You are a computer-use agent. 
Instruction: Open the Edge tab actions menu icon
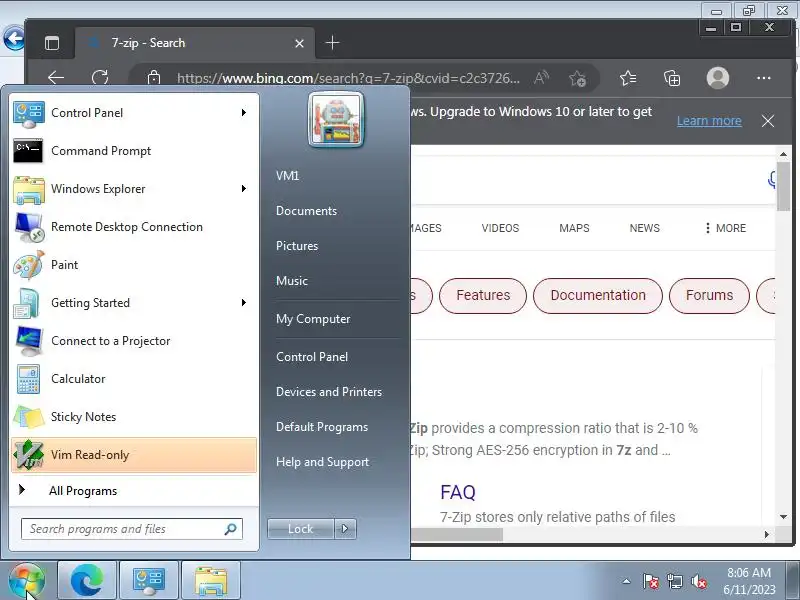coord(52,43)
